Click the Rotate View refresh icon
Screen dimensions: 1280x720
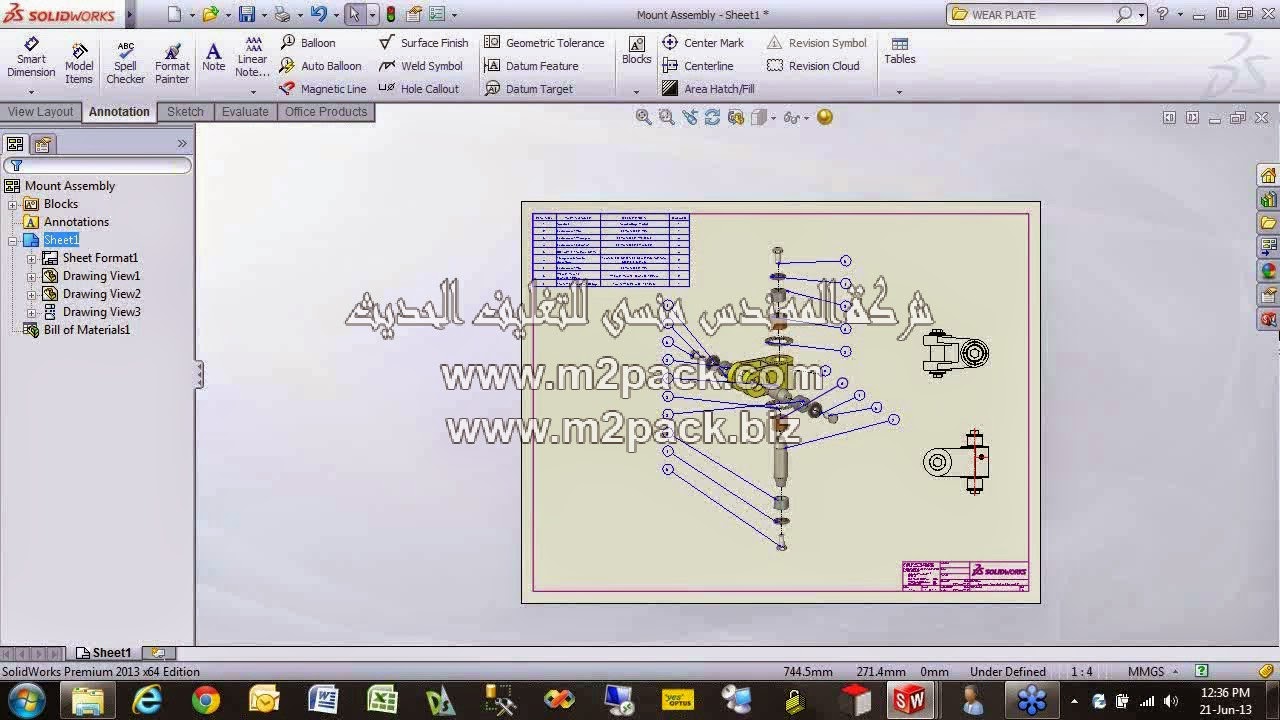[x=712, y=117]
